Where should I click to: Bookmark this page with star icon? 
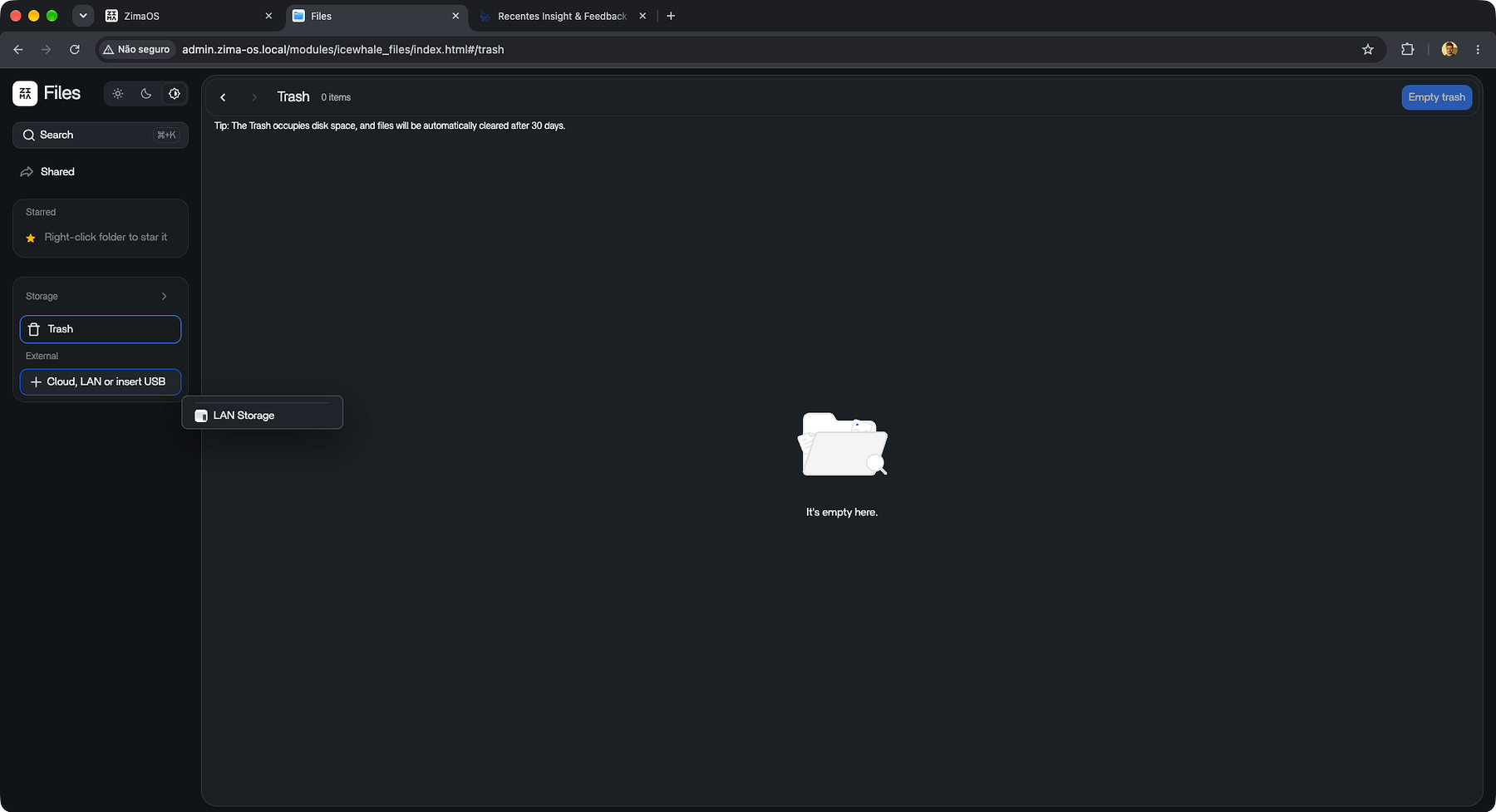click(1368, 50)
